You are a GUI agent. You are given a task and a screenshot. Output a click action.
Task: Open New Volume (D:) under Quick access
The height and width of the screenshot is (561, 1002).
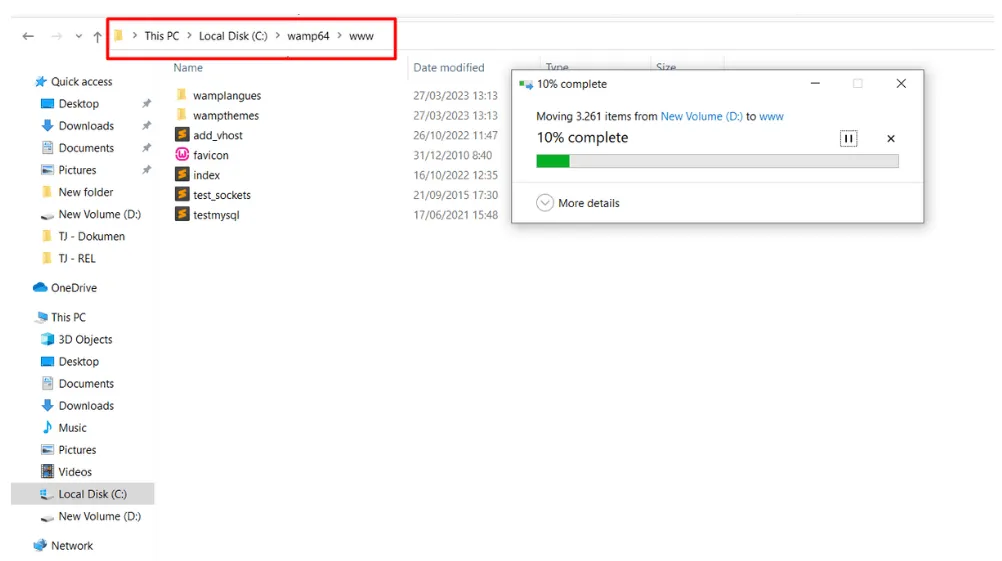100,215
